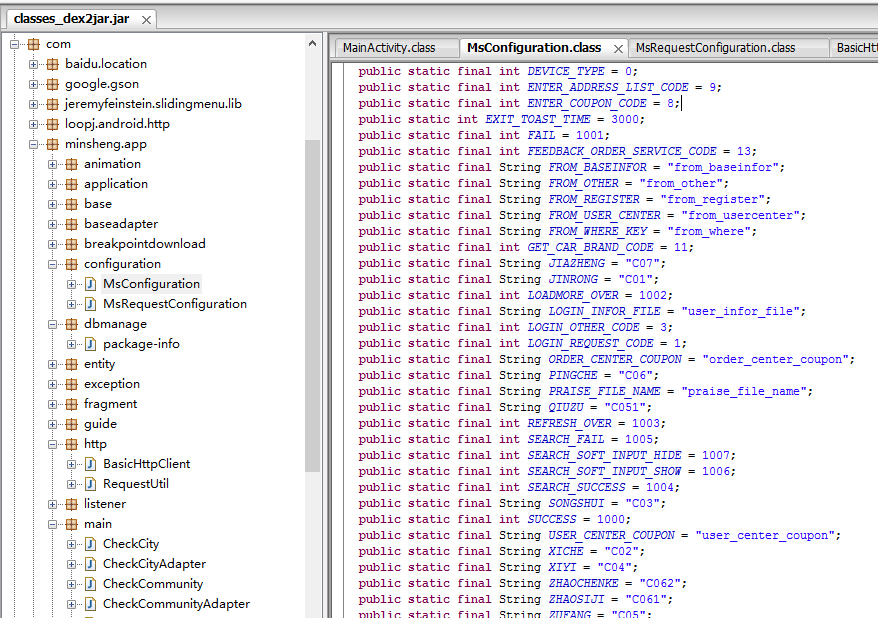Click the EXIT_TOAST_TIME field name
The height and width of the screenshot is (618, 878).
pos(538,119)
